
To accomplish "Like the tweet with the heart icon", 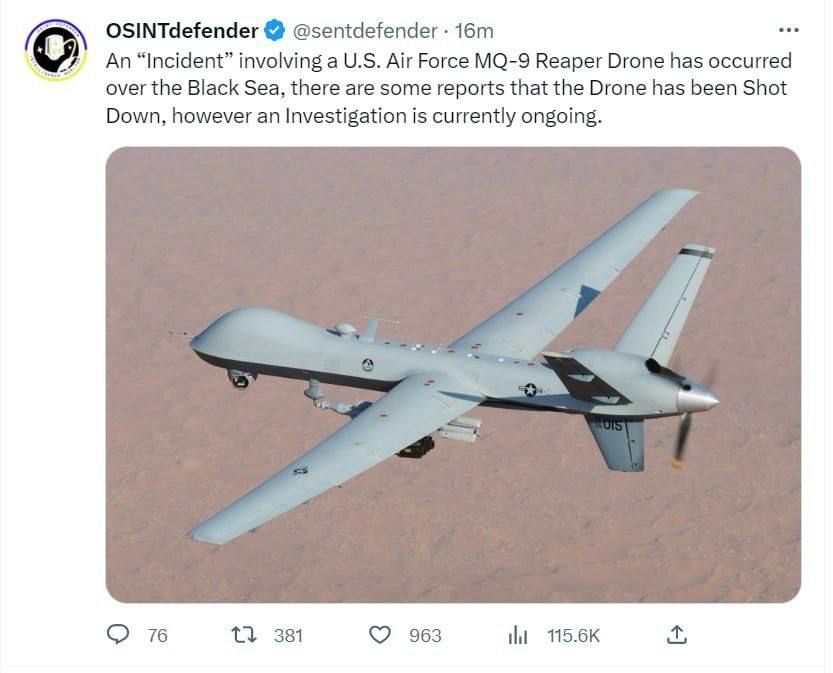I will (x=380, y=634).
